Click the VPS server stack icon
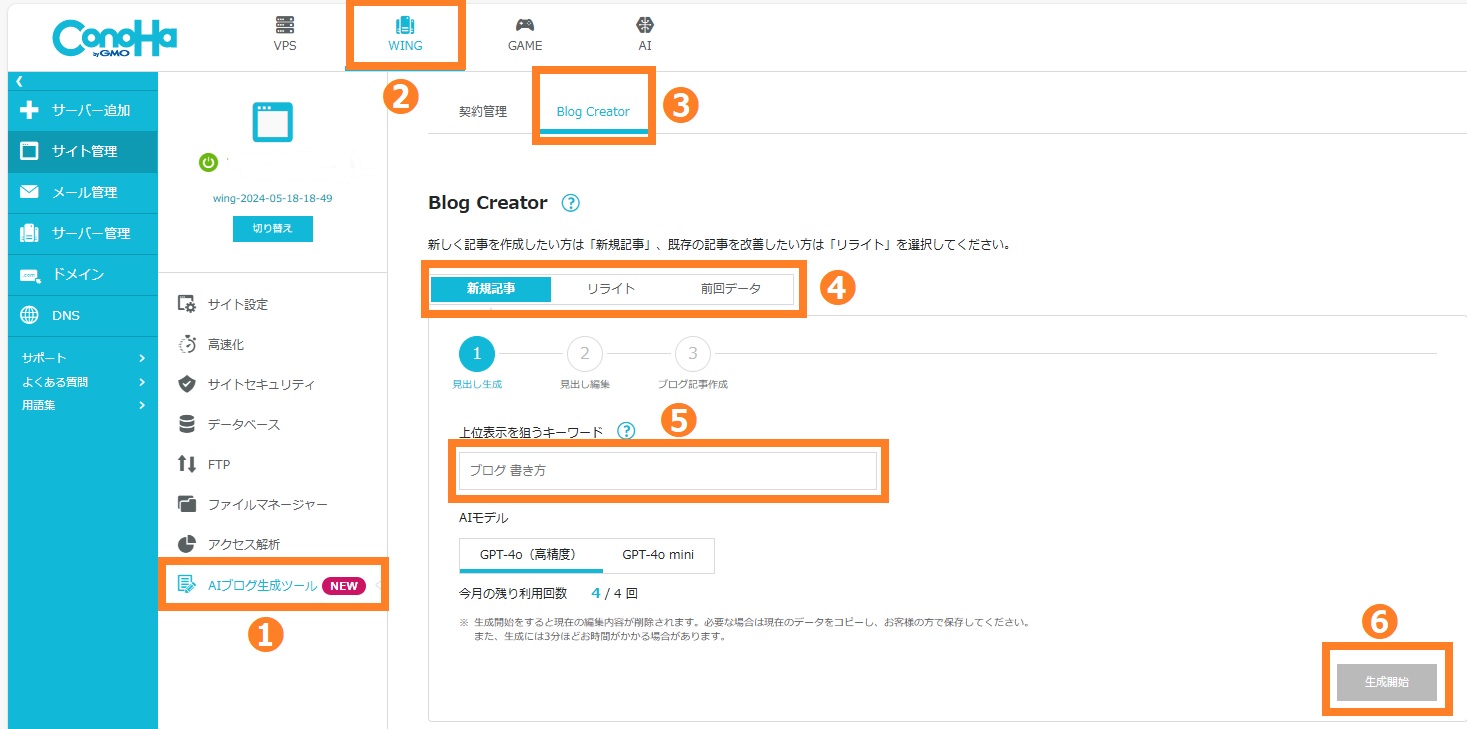The width and height of the screenshot is (1467, 729). point(285,24)
